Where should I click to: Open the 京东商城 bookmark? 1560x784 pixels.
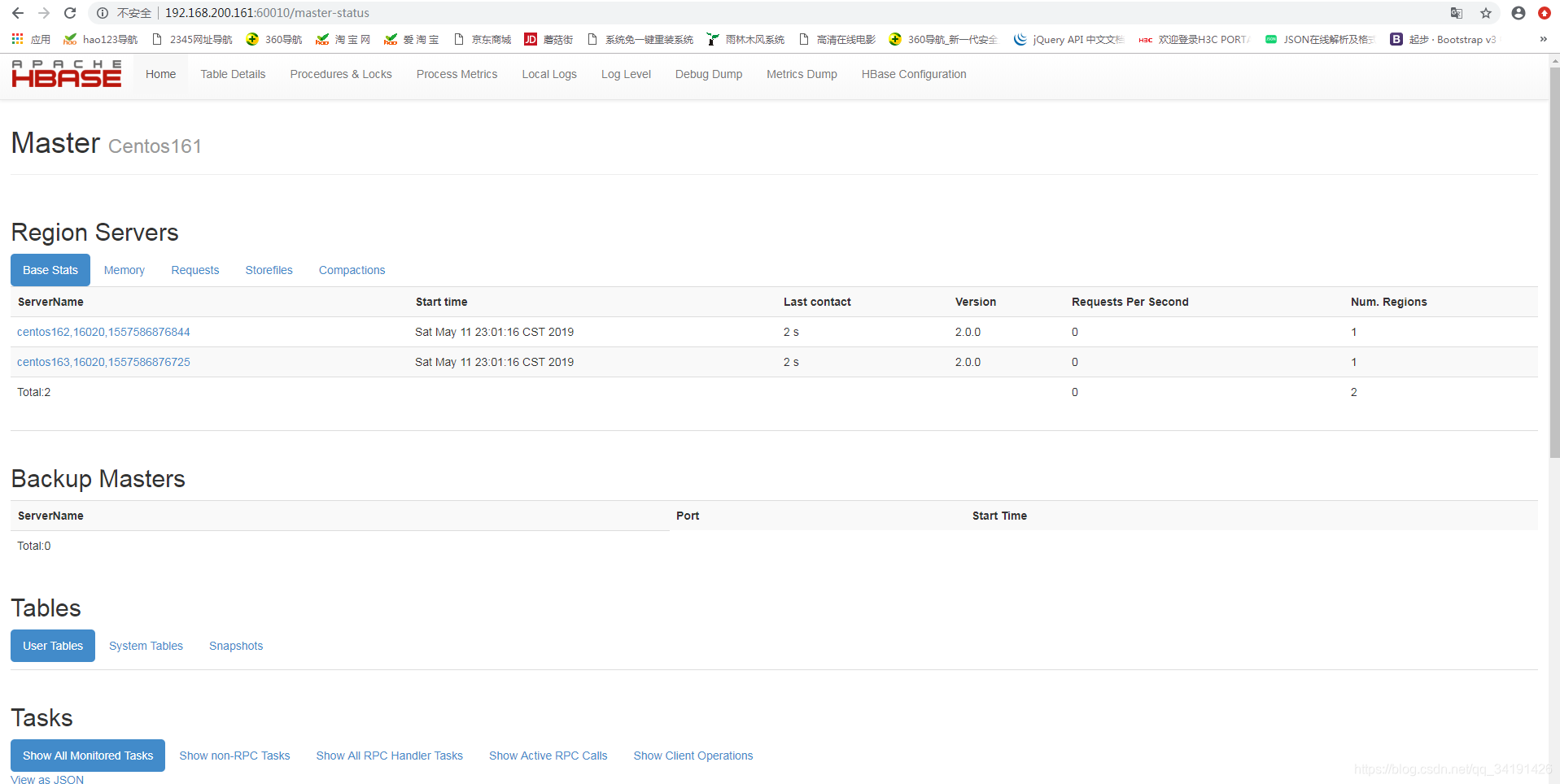click(x=483, y=39)
